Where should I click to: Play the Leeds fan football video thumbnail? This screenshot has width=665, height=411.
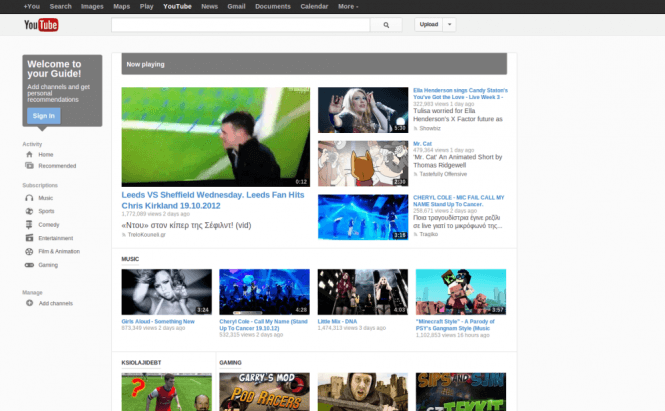coord(215,137)
